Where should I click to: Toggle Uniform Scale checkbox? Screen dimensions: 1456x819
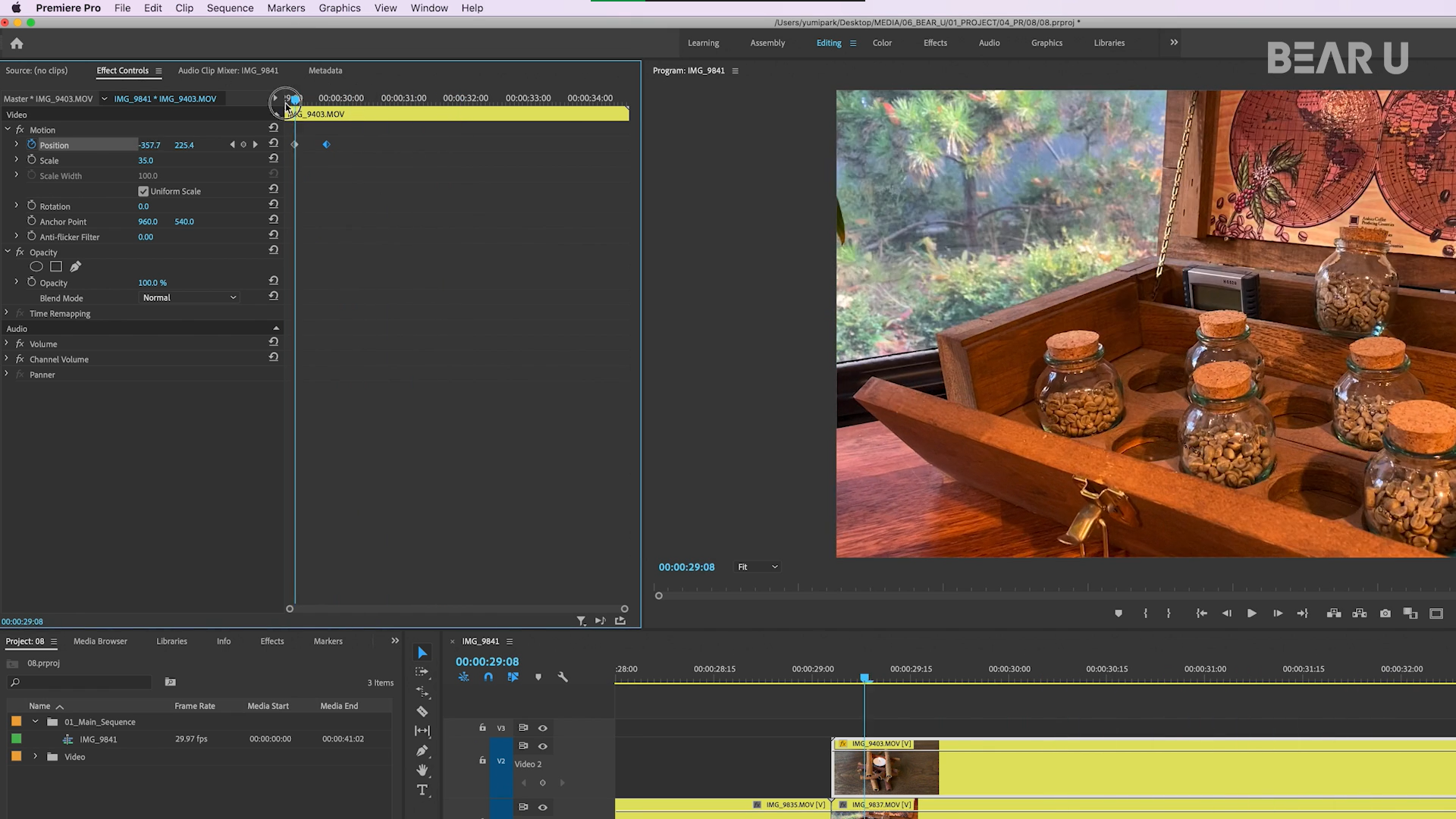[x=143, y=191]
